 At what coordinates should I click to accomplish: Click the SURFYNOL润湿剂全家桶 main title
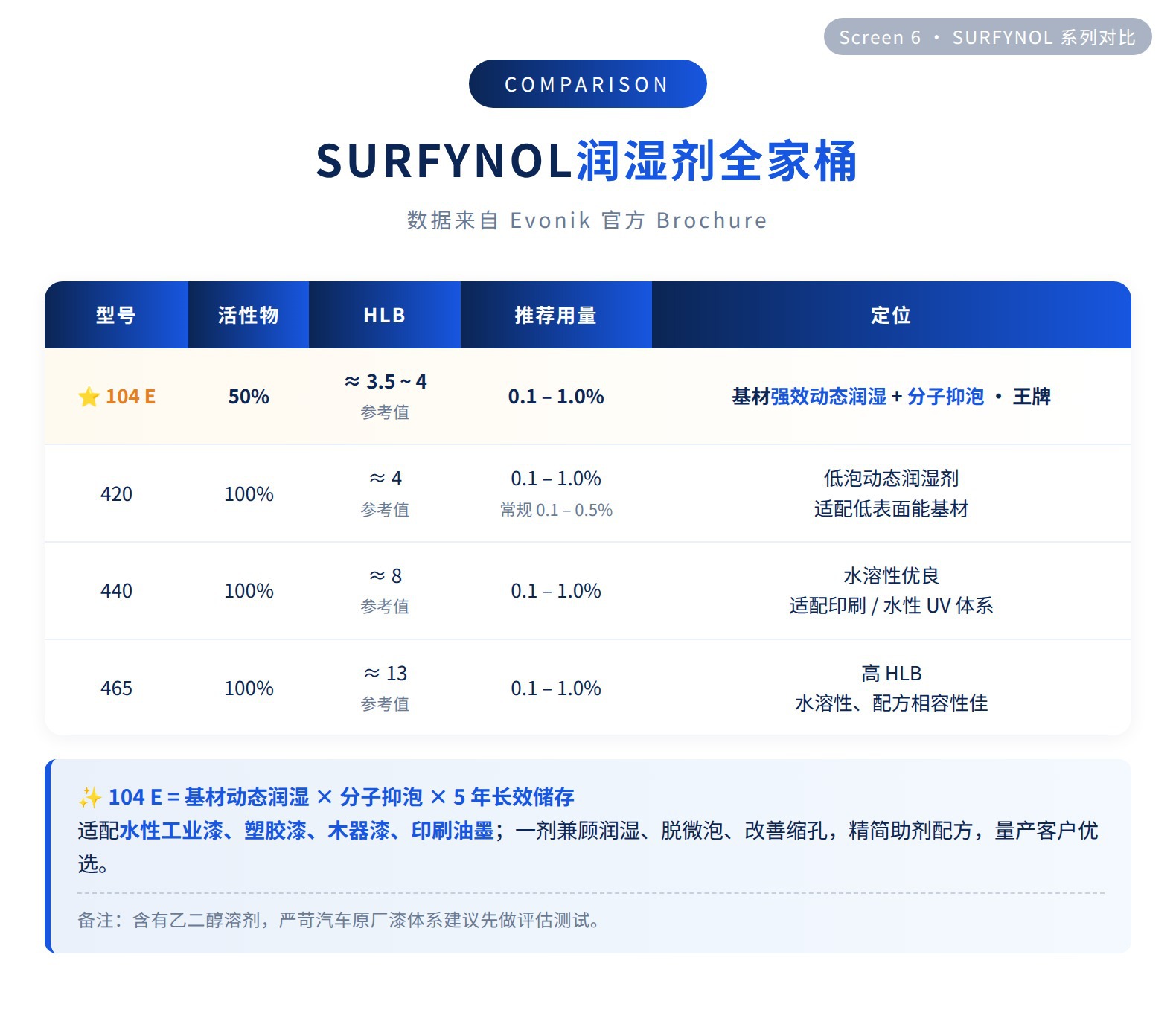(x=587, y=161)
